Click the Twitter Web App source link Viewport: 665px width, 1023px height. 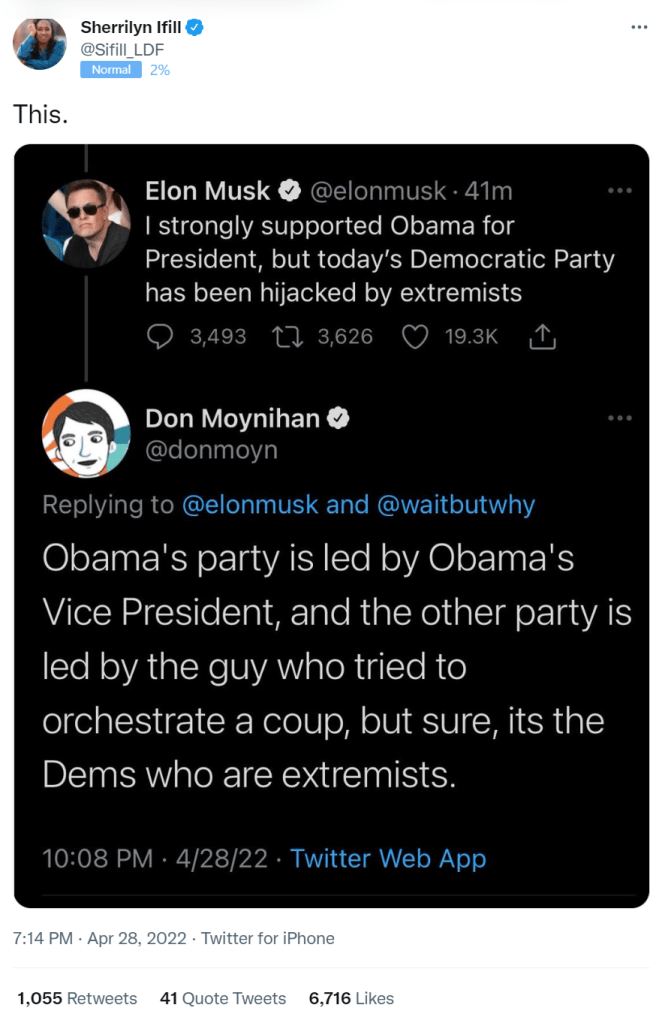coord(388,858)
